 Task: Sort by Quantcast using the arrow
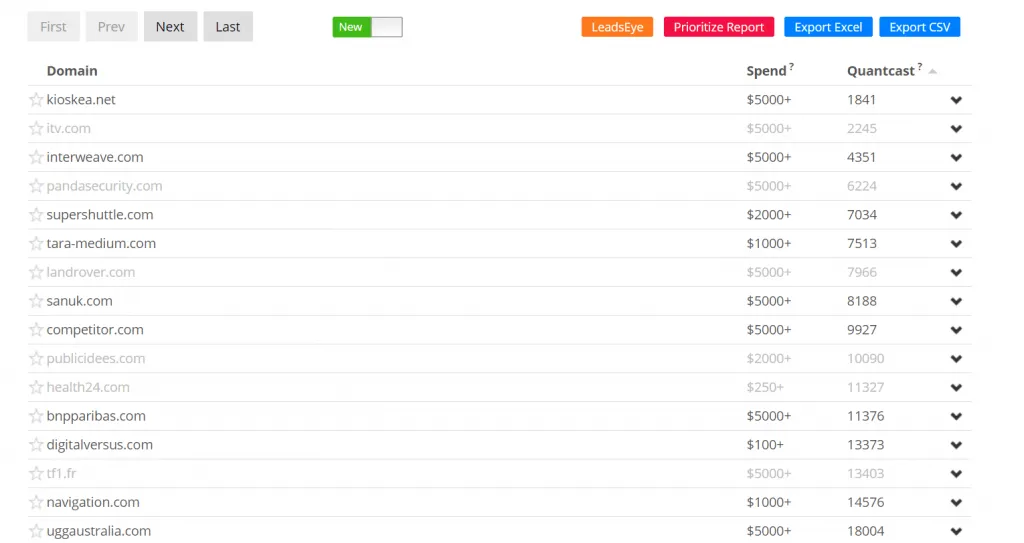coord(932,72)
